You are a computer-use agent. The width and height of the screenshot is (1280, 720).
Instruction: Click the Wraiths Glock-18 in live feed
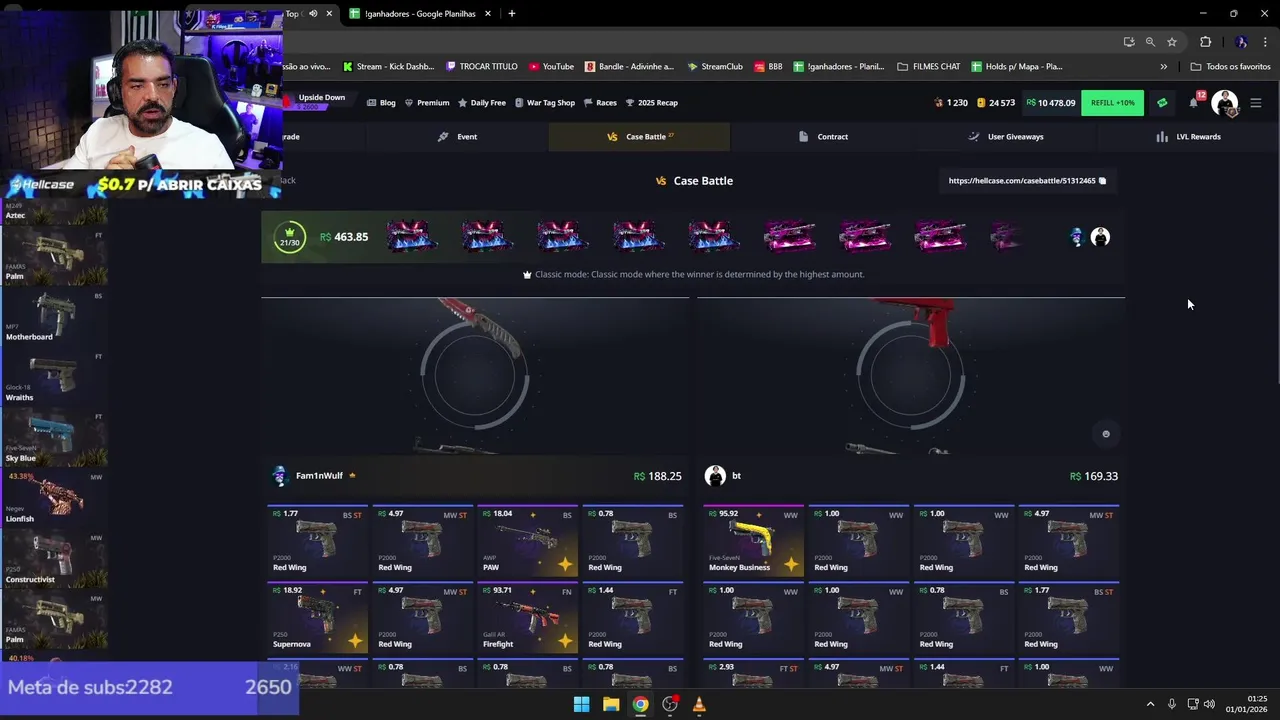pyautogui.click(x=55, y=377)
